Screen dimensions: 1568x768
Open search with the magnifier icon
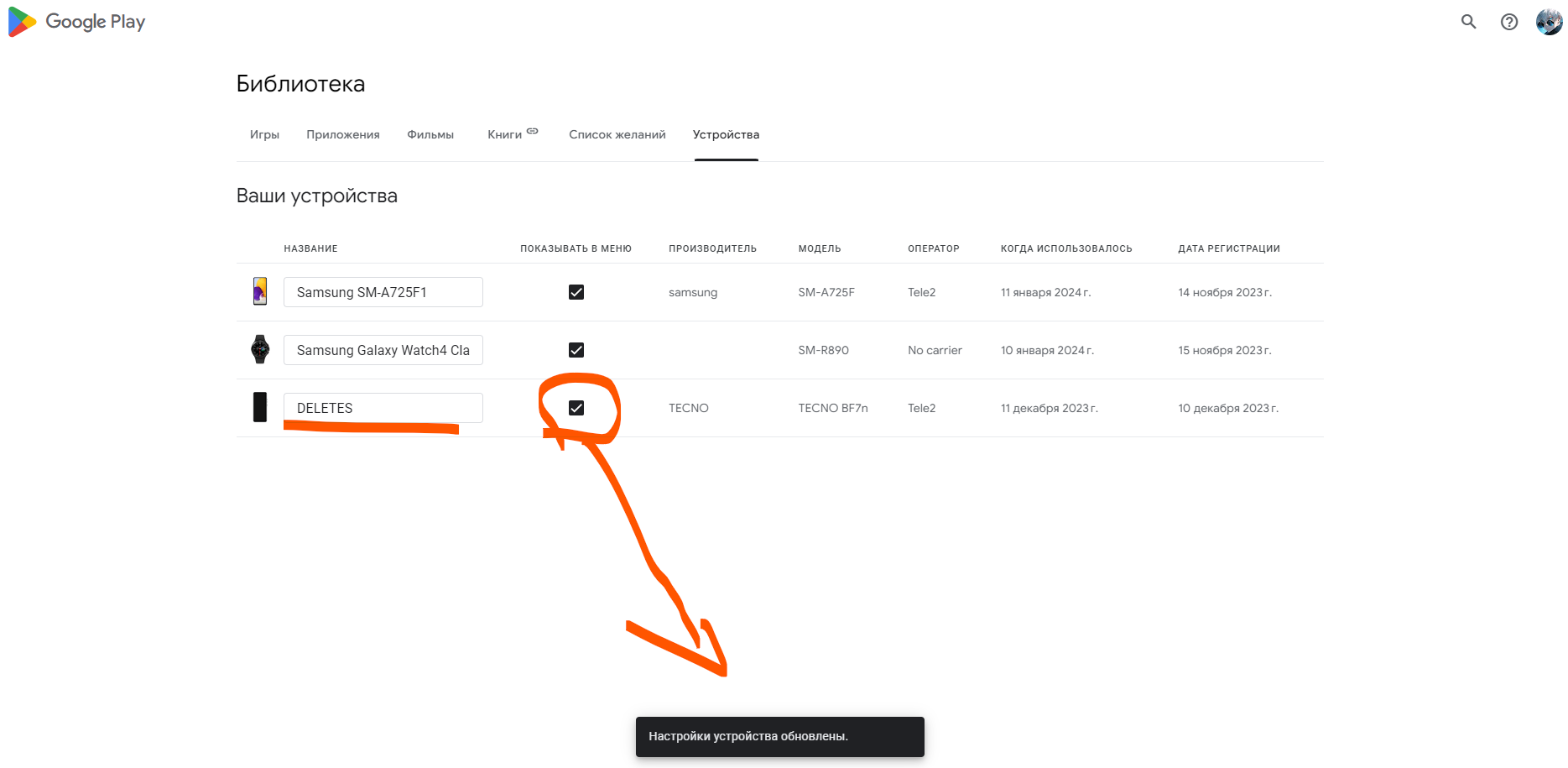point(1468,22)
